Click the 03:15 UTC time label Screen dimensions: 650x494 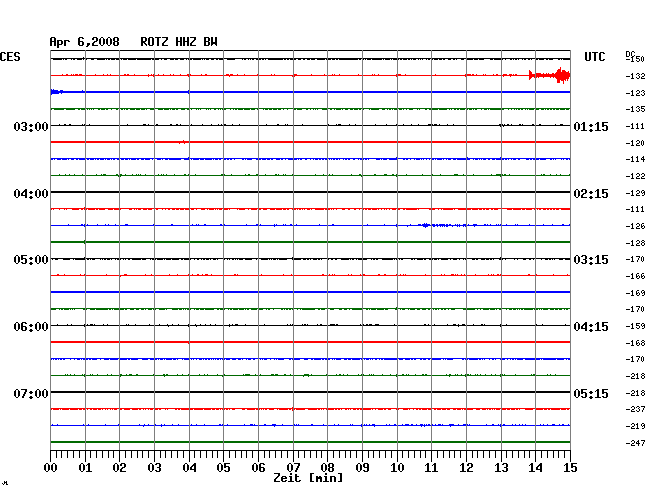tap(591, 260)
